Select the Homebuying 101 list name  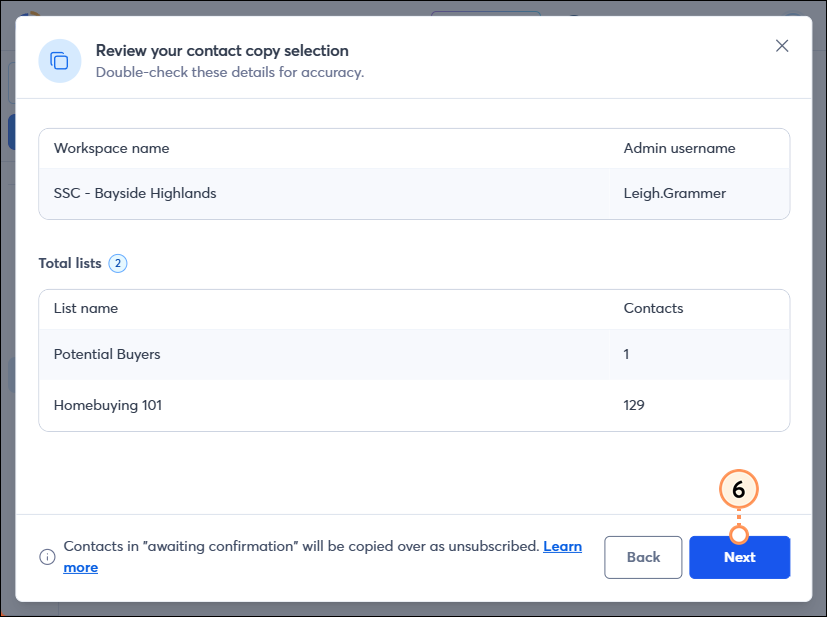pyautogui.click(x=108, y=405)
